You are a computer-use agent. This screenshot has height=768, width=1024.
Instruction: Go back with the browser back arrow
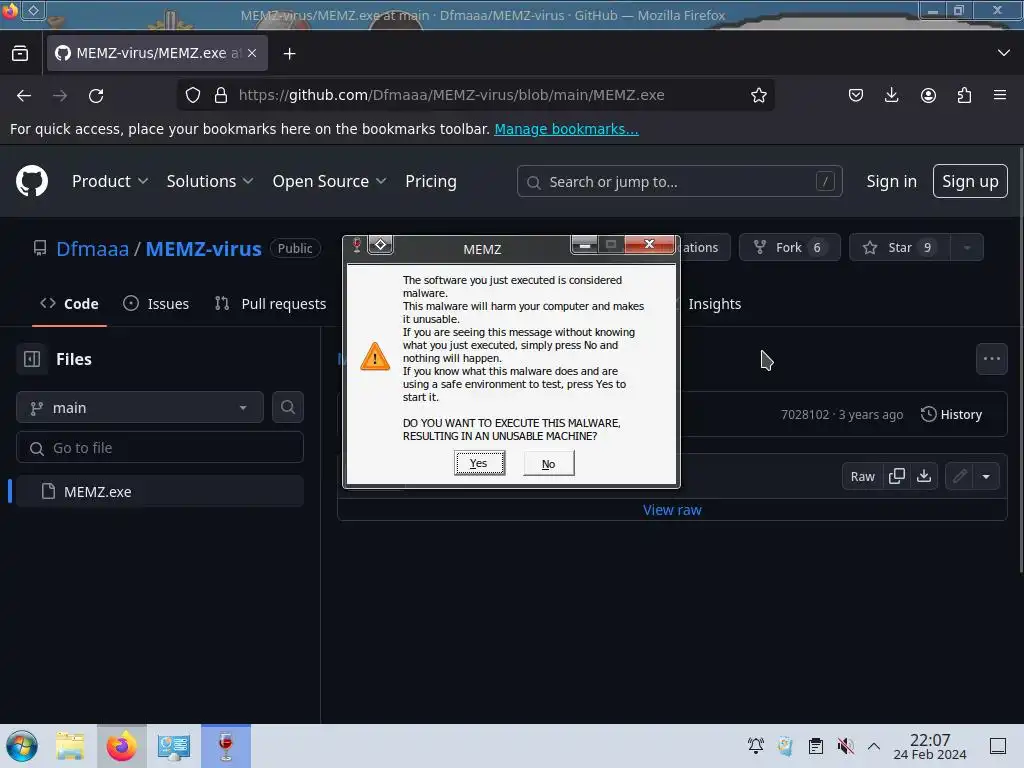coord(24,95)
